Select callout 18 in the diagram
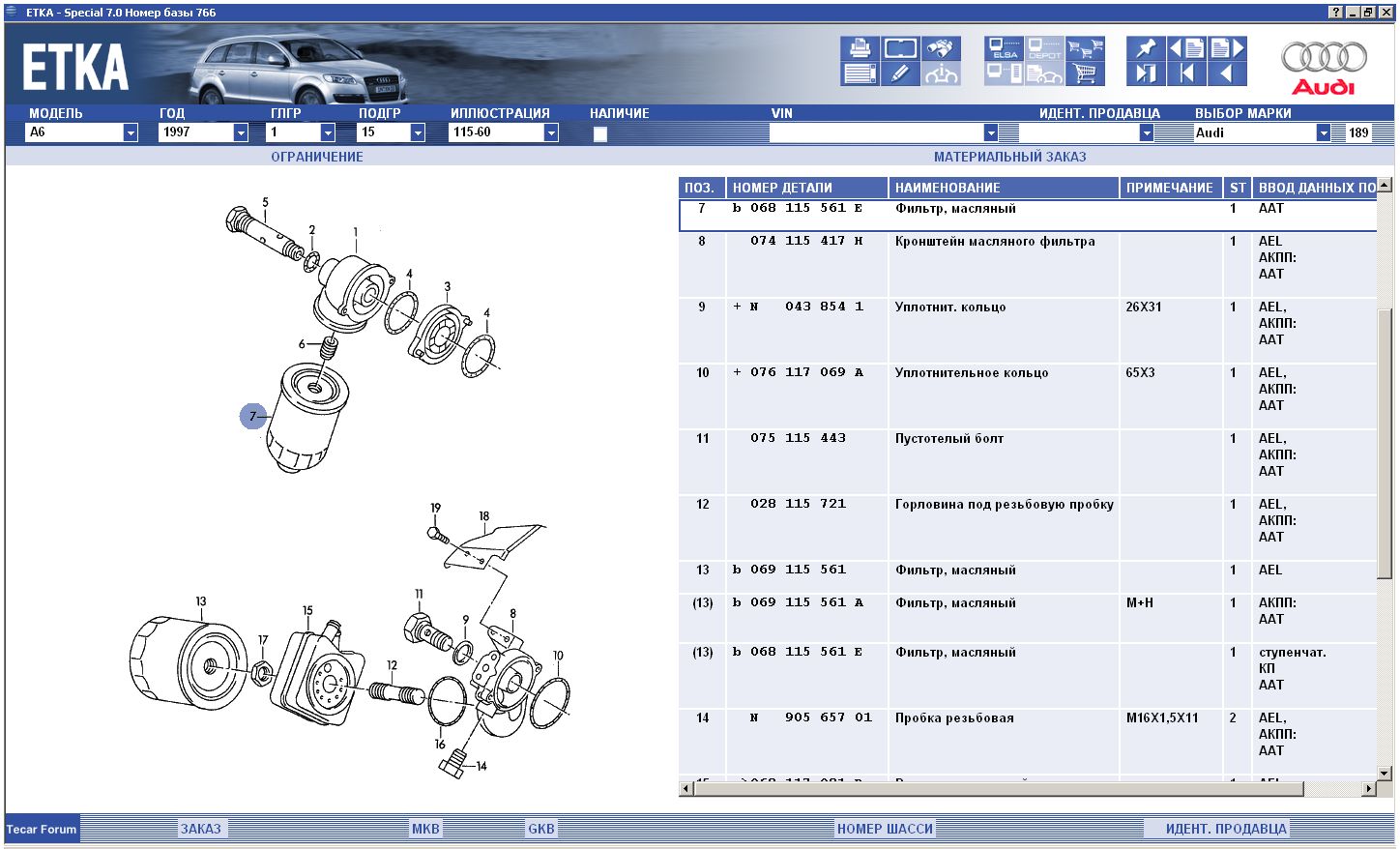The height and width of the screenshot is (849, 1400). [484, 516]
